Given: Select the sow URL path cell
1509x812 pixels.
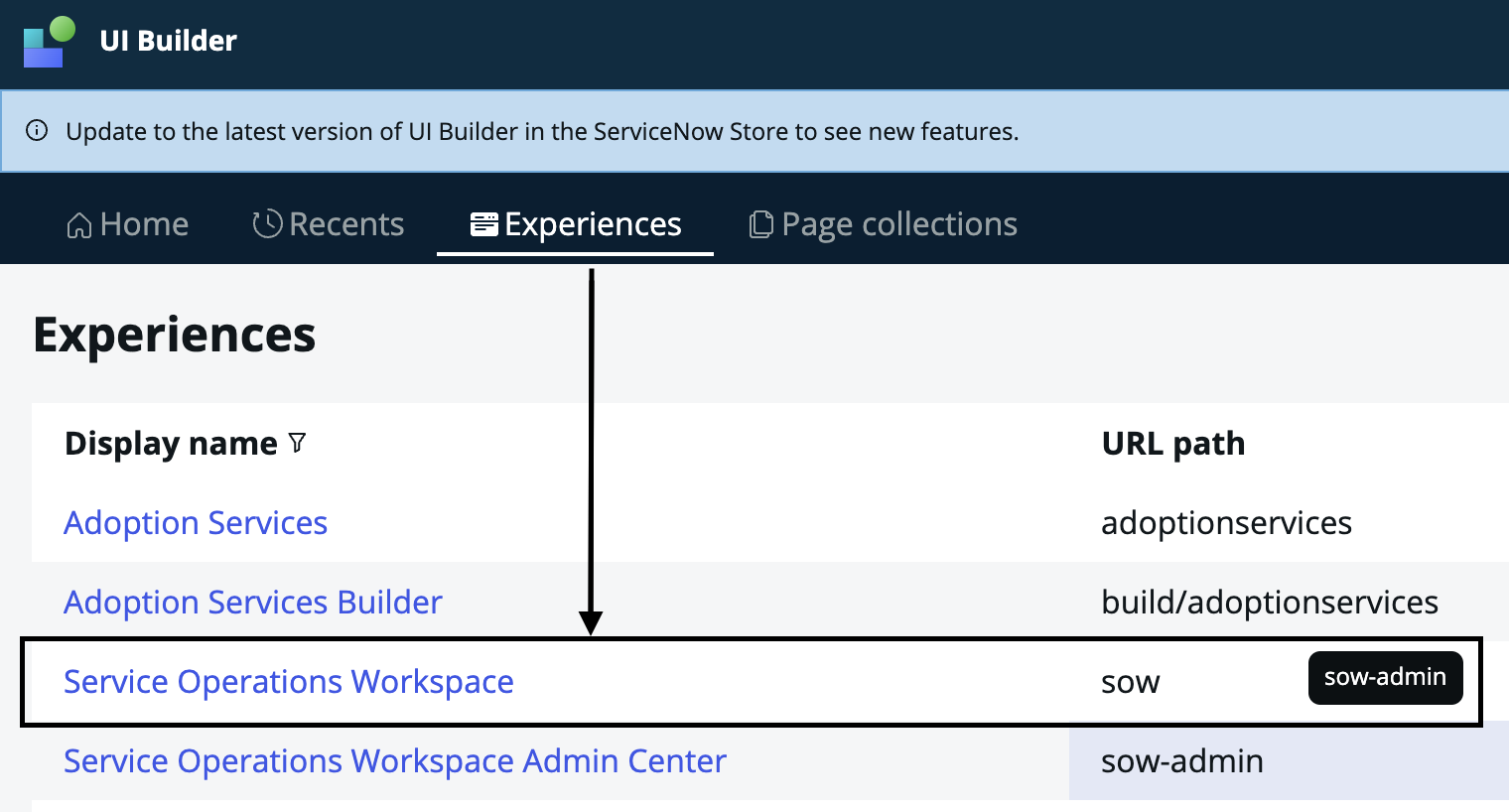Looking at the screenshot, I should tap(1131, 682).
